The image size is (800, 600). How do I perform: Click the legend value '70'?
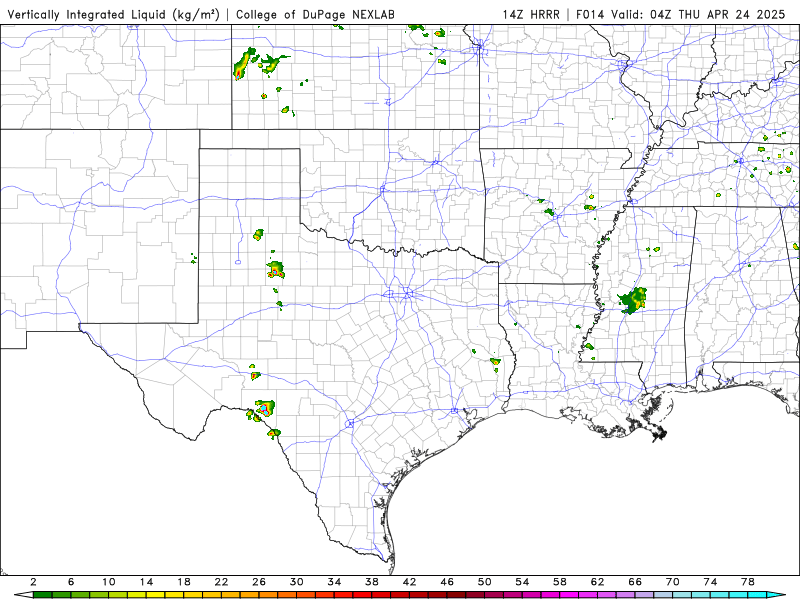pos(673,582)
